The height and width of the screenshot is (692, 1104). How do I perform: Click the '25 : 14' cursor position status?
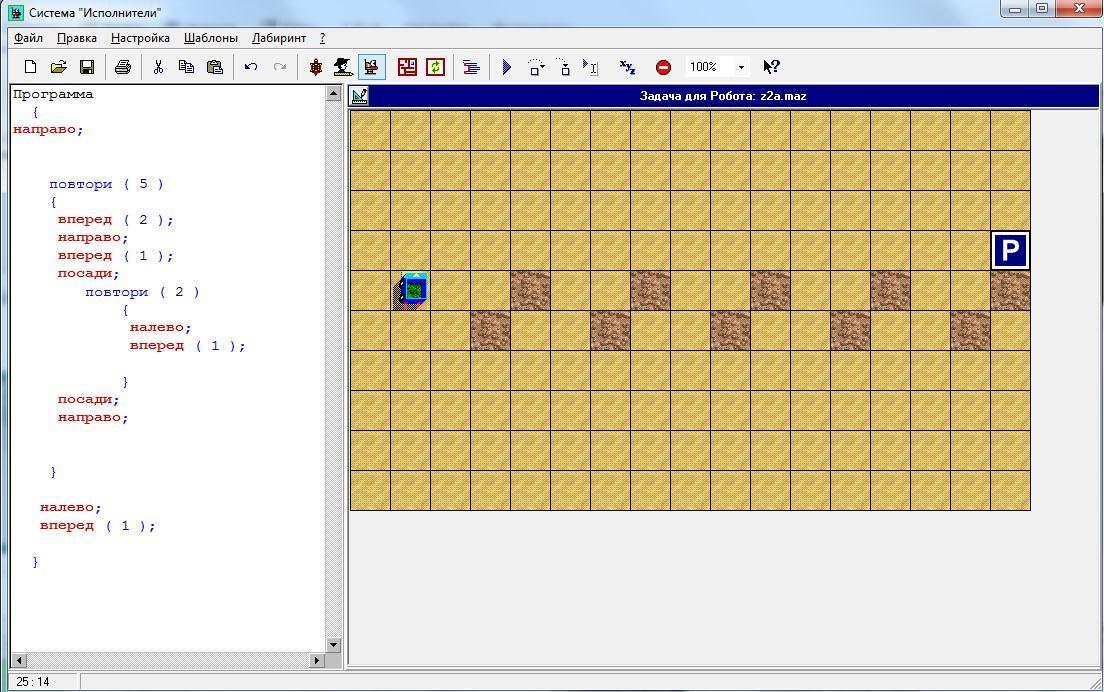point(33,681)
